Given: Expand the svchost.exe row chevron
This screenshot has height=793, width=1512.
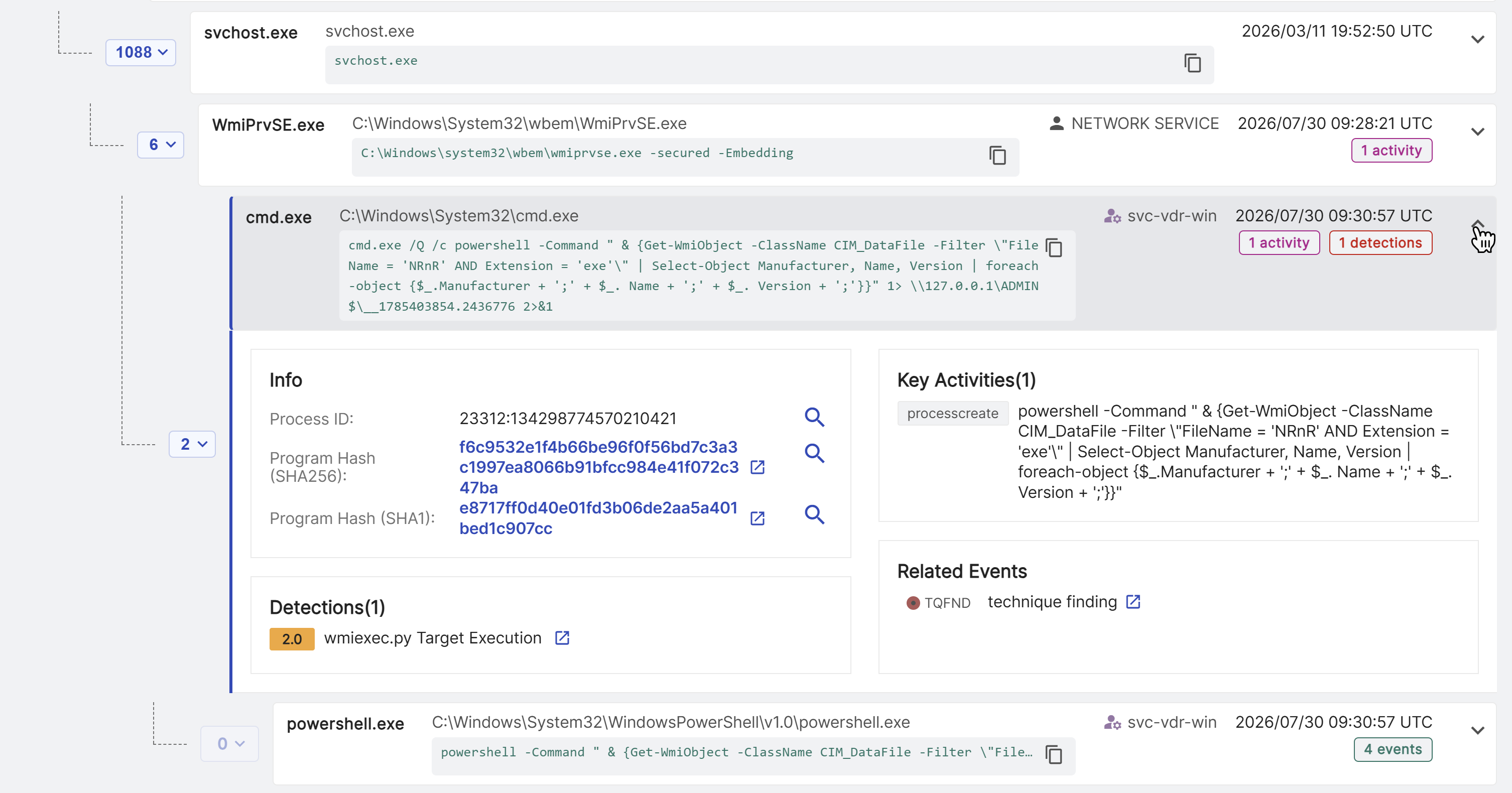Looking at the screenshot, I should tap(1477, 39).
